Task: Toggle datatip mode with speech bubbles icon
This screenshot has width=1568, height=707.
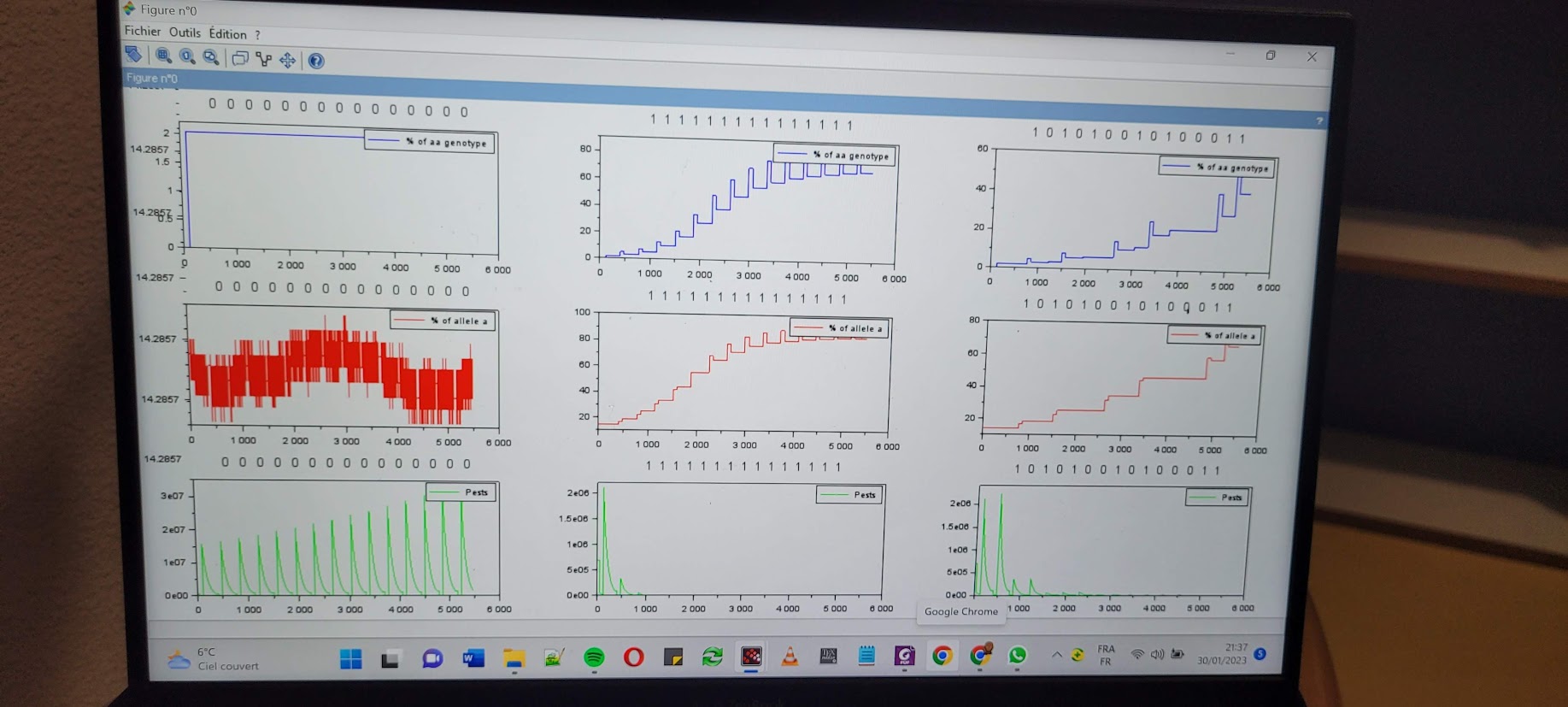Action: (x=240, y=59)
